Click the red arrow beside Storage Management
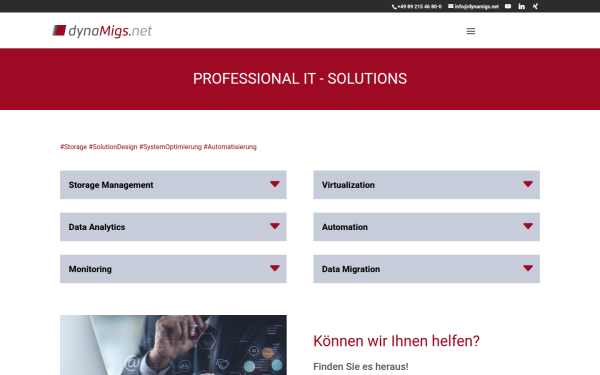600x375 pixels. [x=275, y=184]
